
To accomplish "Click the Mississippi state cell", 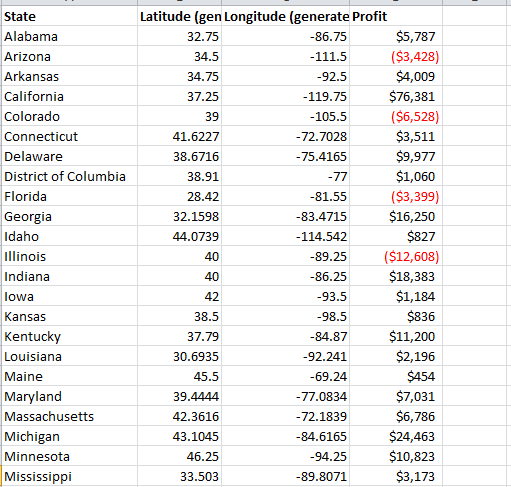I will [69, 476].
